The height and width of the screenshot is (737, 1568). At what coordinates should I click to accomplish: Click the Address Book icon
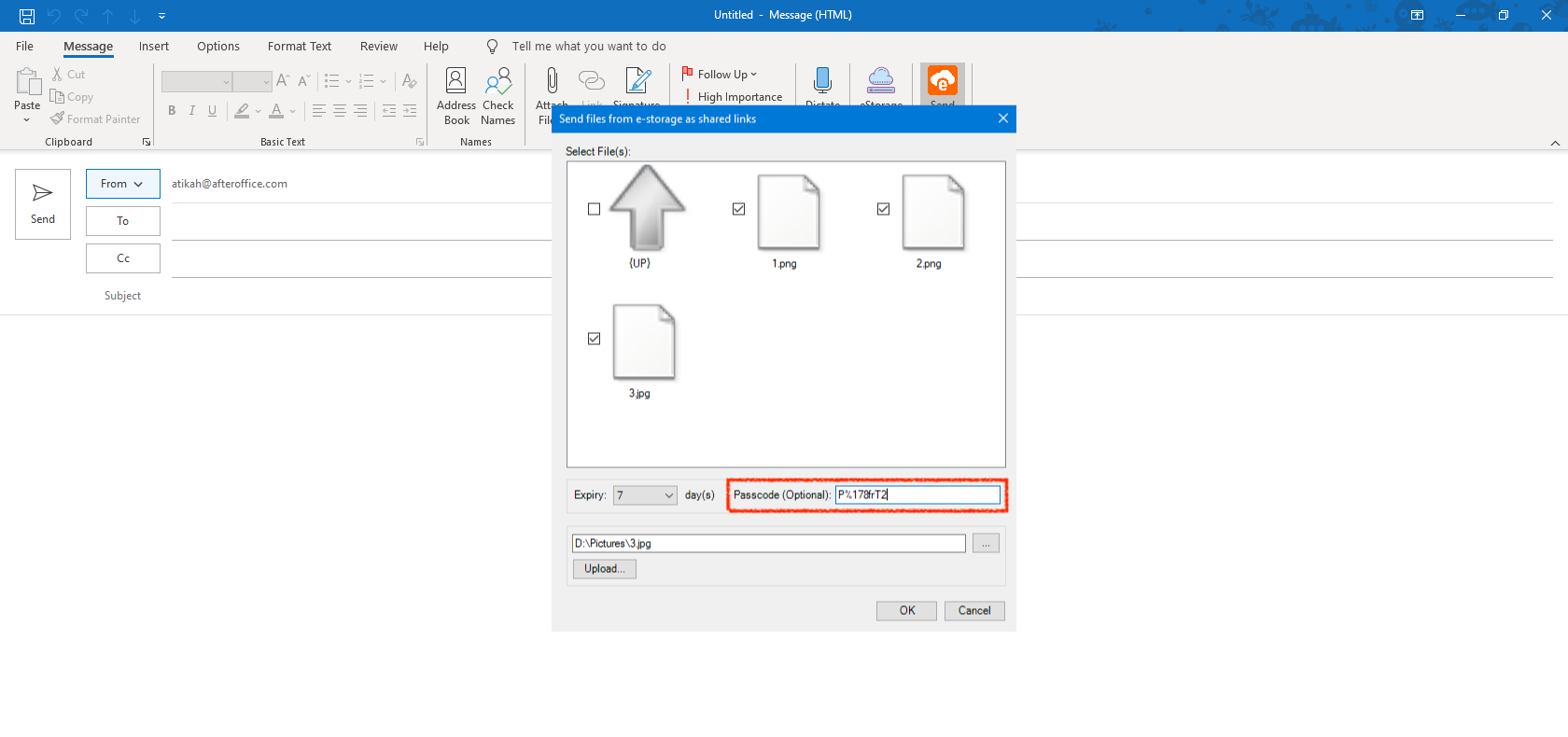pos(455,82)
